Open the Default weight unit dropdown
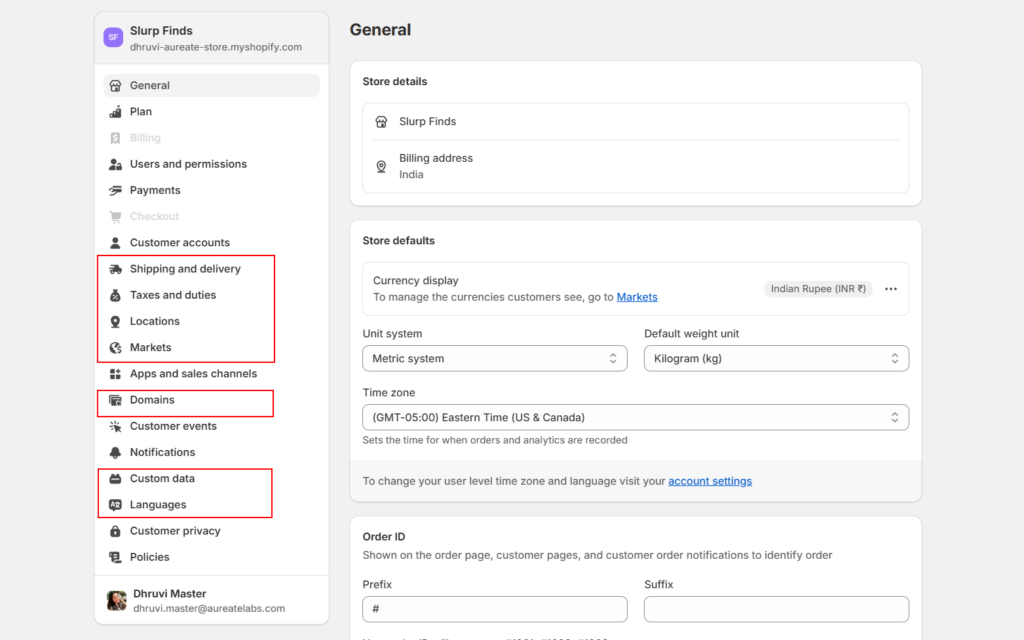 click(776, 359)
